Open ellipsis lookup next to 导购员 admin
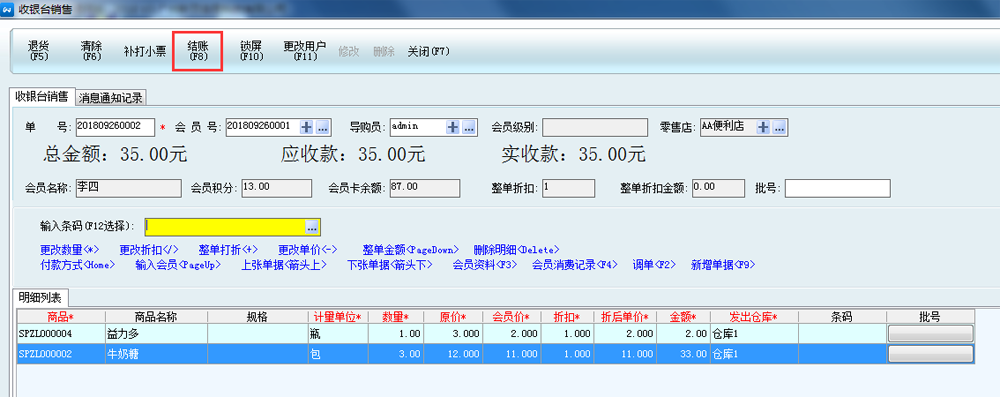The height and width of the screenshot is (397, 1000). [469, 127]
